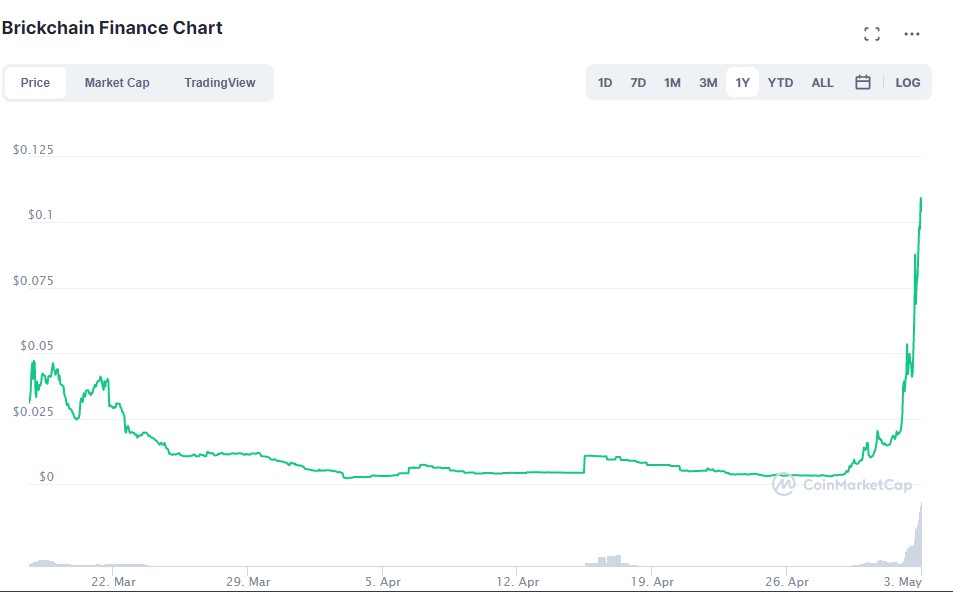This screenshot has width=953, height=592.
Task: Switch to the Price tab
Action: pyautogui.click(x=35, y=83)
